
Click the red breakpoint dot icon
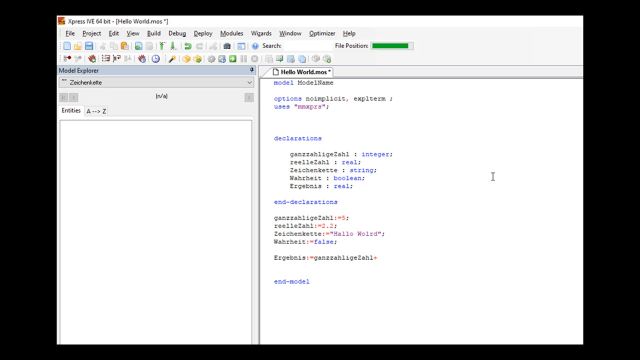coord(67,59)
